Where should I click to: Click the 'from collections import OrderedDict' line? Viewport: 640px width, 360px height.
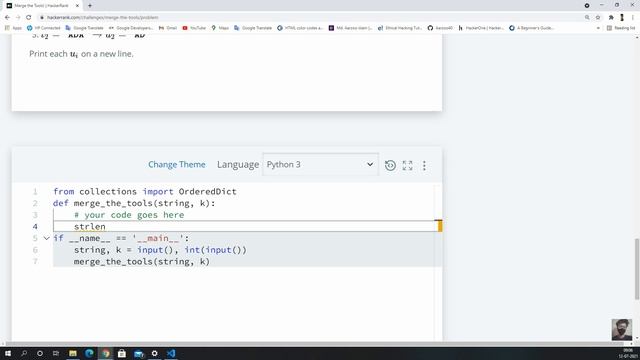145,191
